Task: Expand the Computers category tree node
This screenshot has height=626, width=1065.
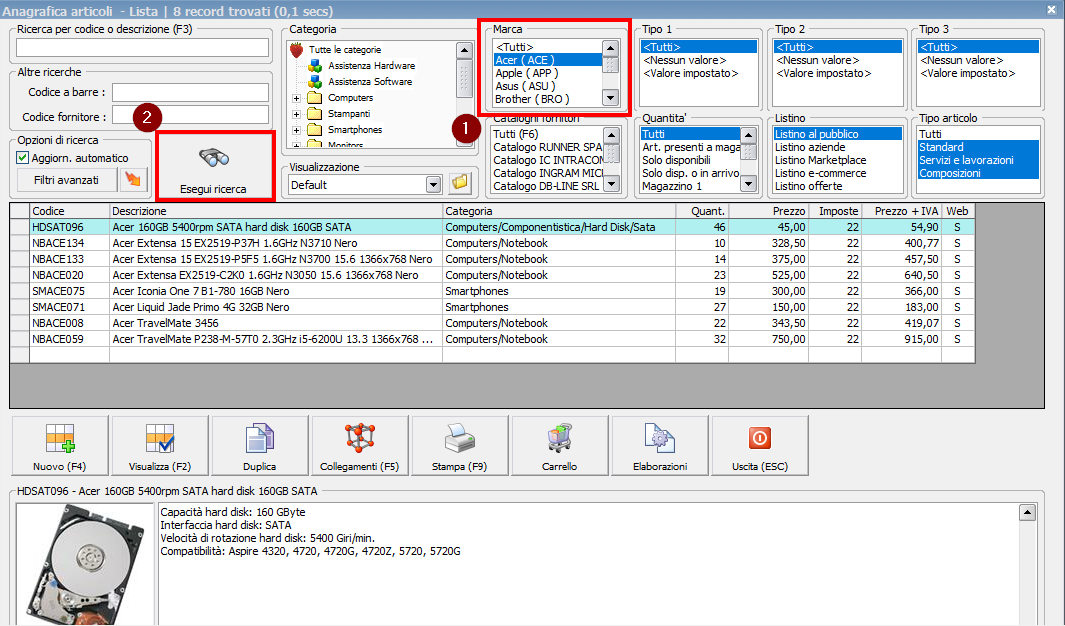Action: [x=296, y=98]
